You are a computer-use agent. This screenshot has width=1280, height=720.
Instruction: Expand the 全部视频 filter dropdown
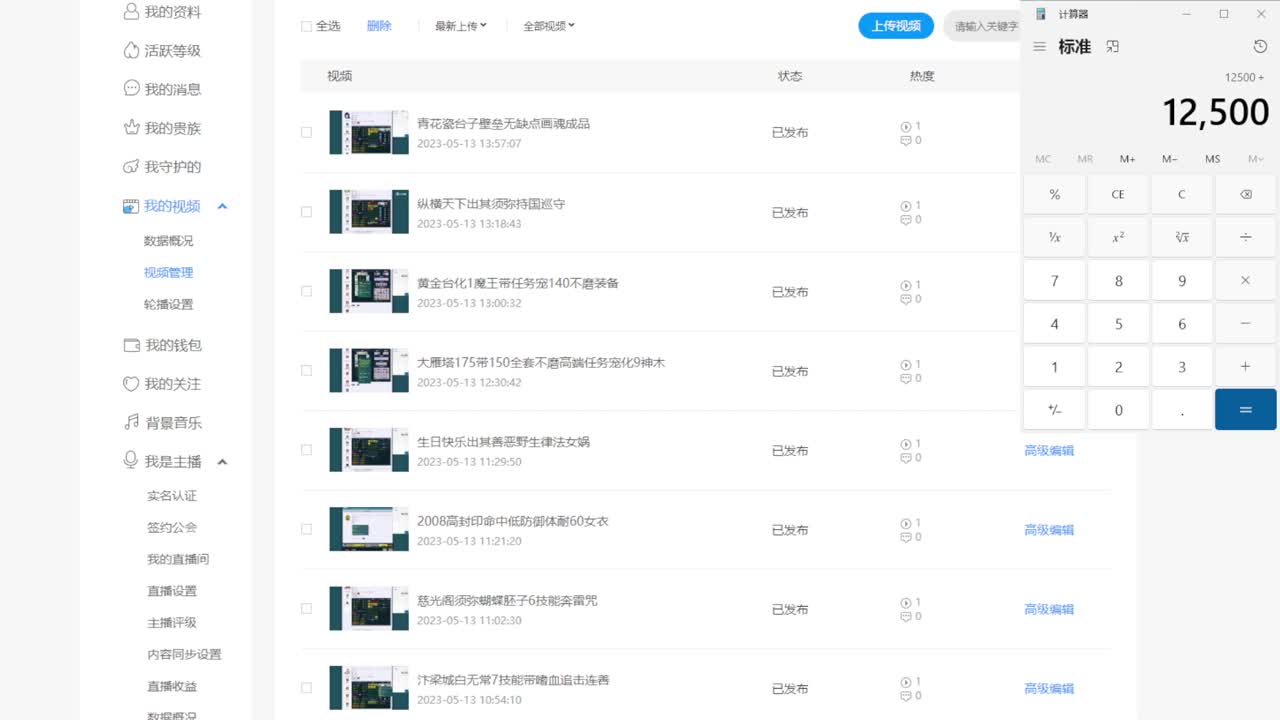(546, 27)
